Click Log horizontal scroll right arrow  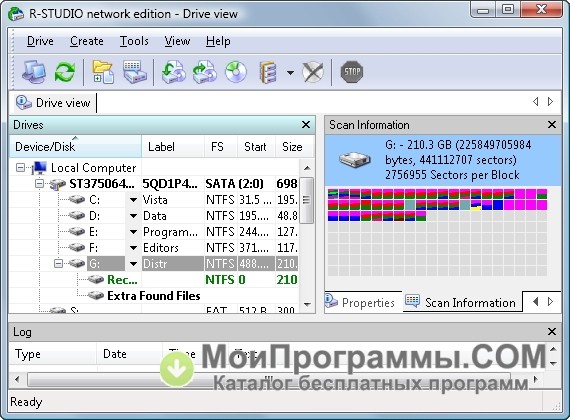(535, 379)
